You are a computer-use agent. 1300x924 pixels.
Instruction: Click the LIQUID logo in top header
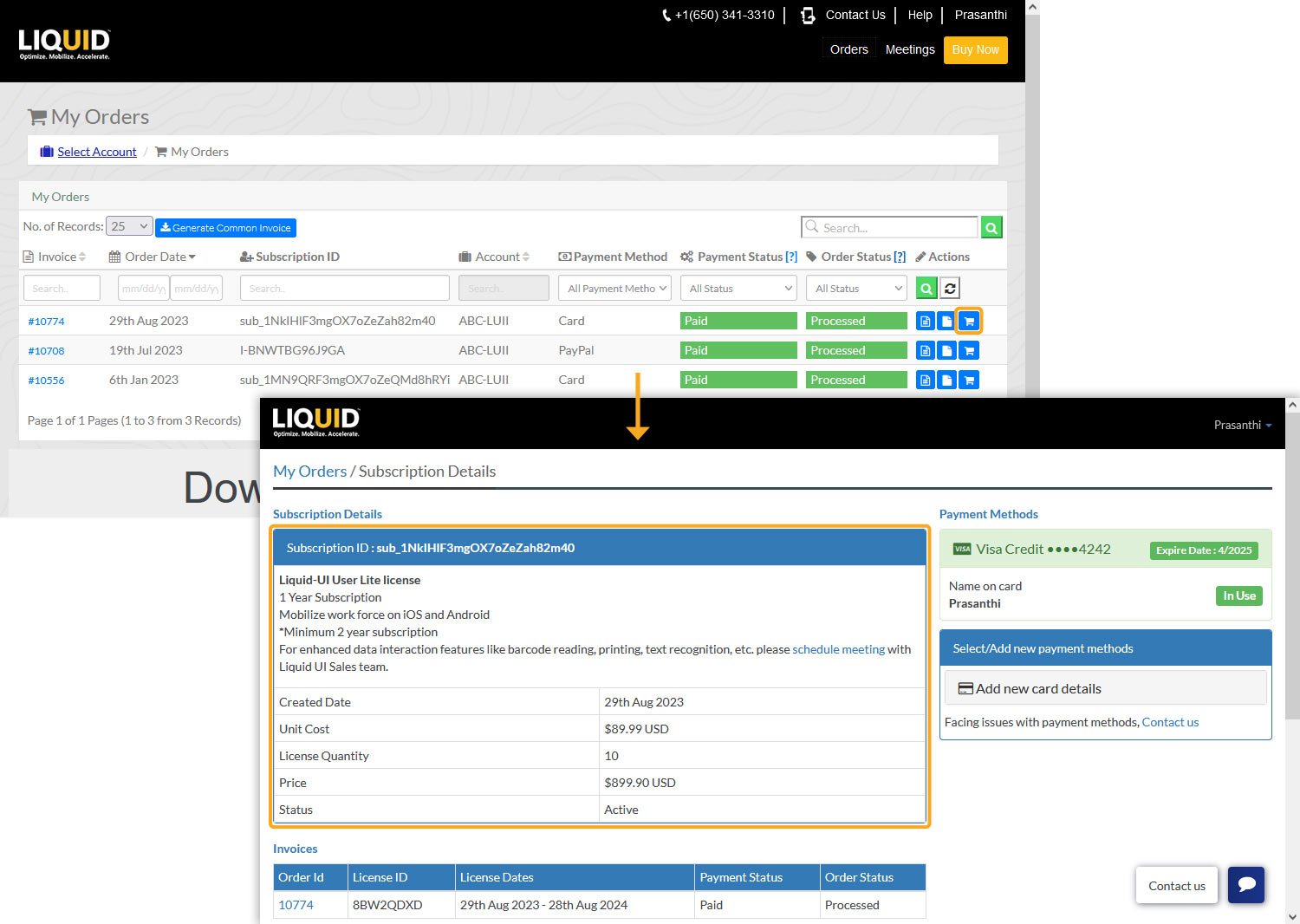tap(65, 43)
